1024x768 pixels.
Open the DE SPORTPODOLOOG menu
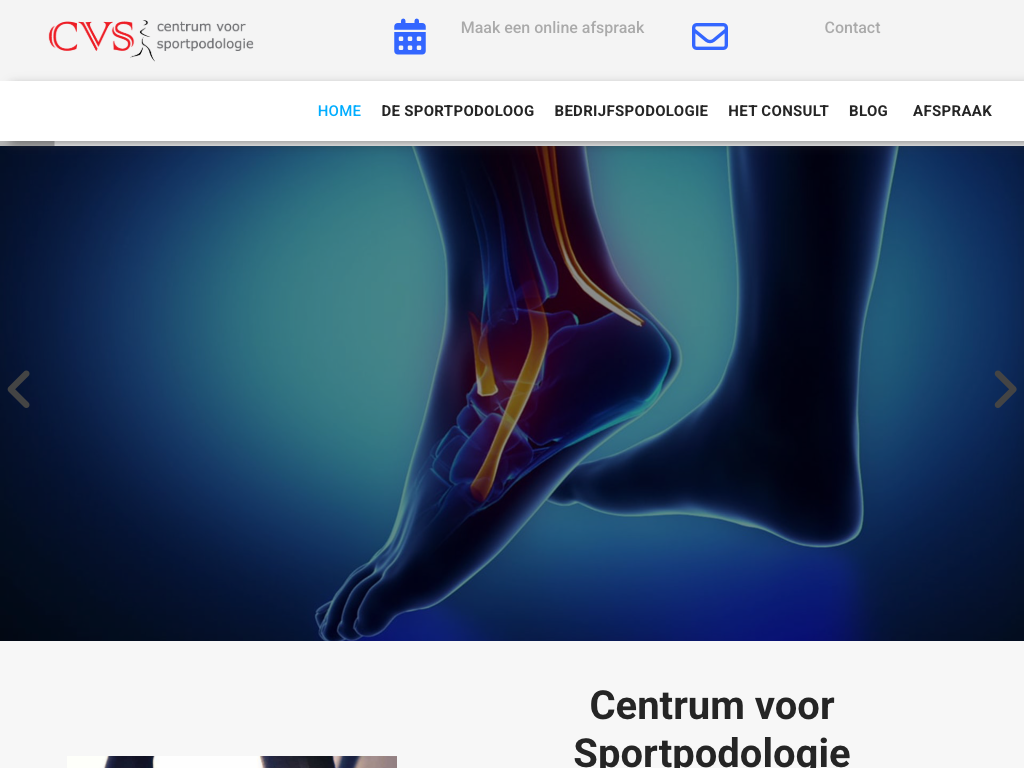[457, 111]
